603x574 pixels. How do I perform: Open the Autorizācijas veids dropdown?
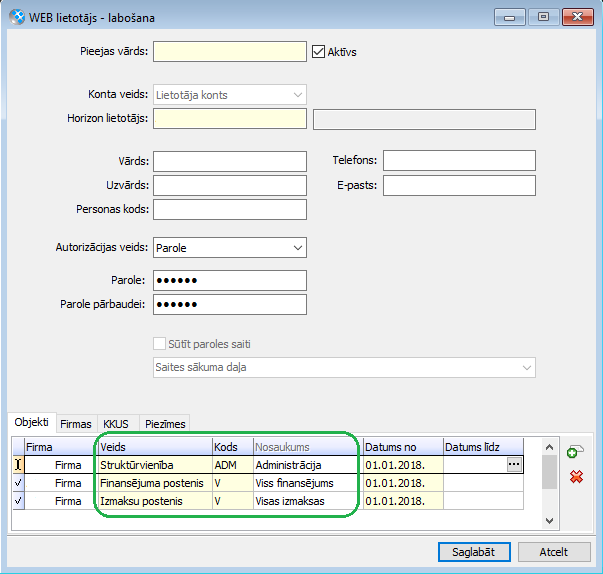pos(230,248)
